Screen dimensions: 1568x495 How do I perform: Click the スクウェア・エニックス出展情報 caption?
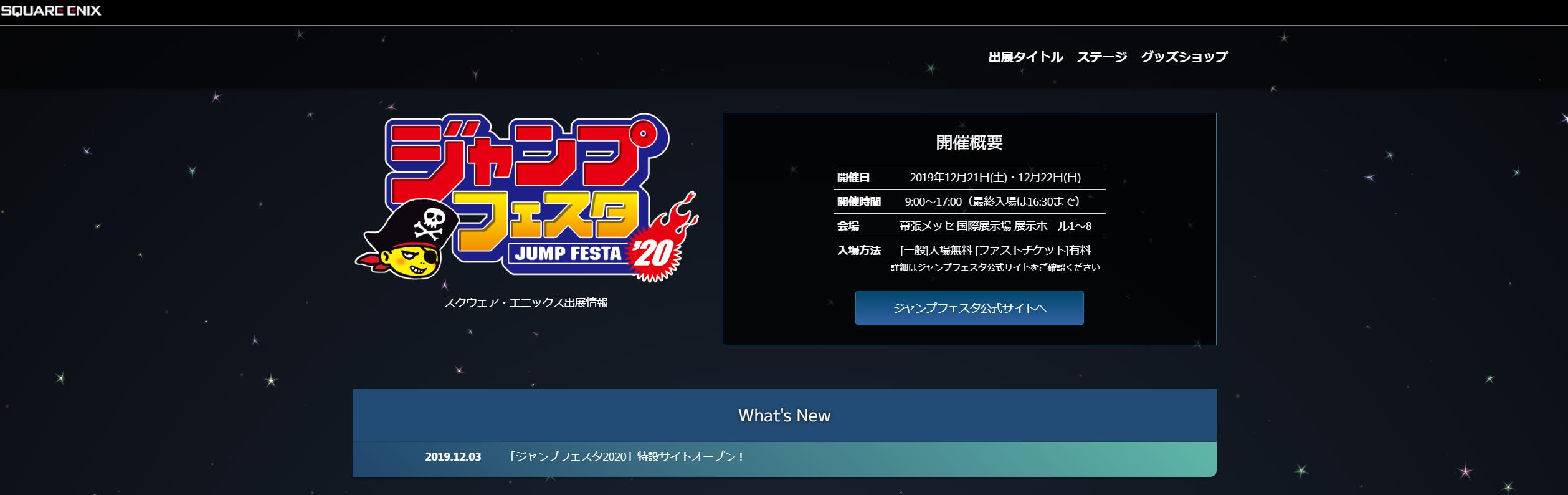[526, 303]
